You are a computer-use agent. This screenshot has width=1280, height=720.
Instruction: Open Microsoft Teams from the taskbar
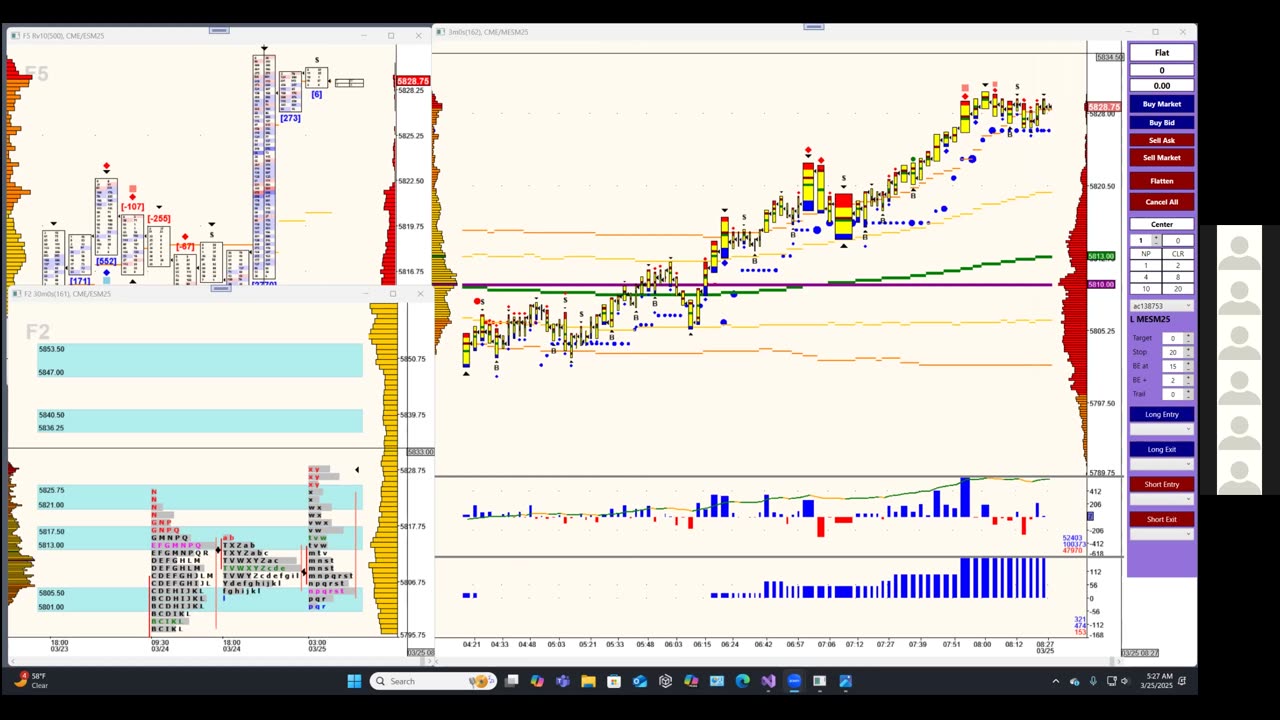562,681
